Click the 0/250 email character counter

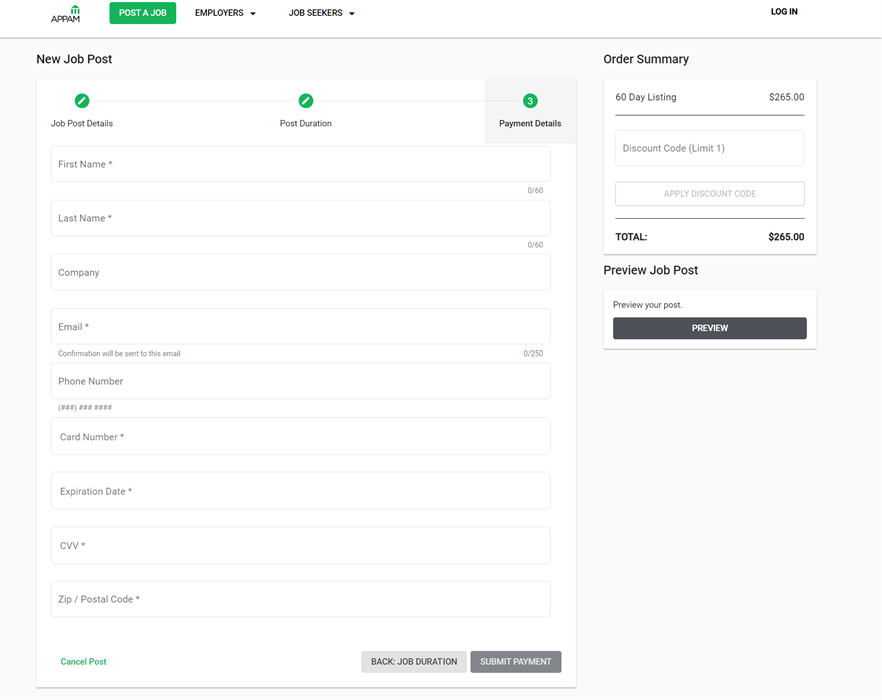533,353
